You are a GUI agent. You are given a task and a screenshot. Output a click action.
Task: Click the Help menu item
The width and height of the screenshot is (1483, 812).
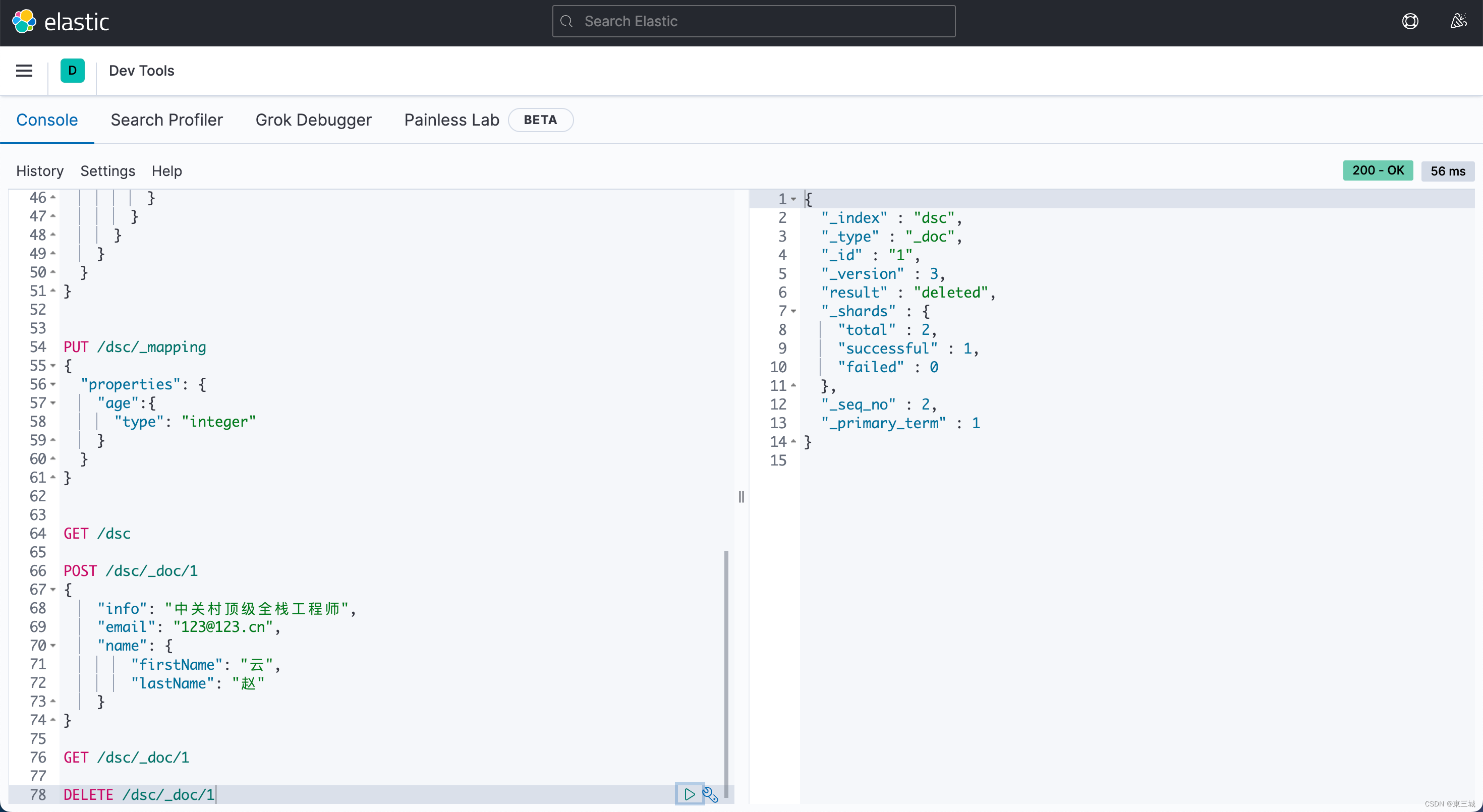[x=166, y=170]
